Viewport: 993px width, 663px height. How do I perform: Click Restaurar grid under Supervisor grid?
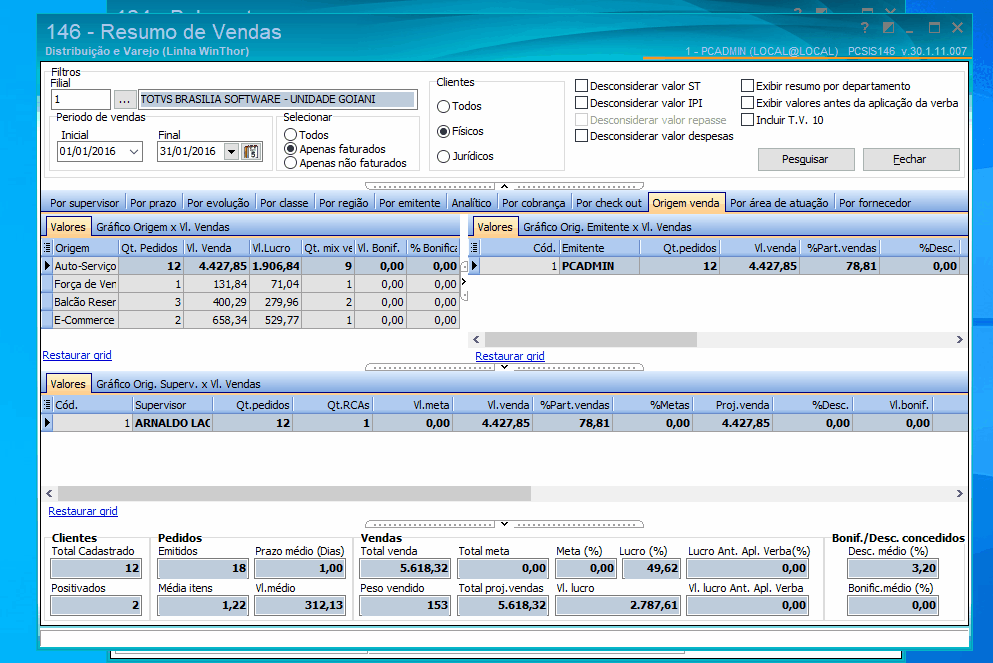tap(83, 511)
